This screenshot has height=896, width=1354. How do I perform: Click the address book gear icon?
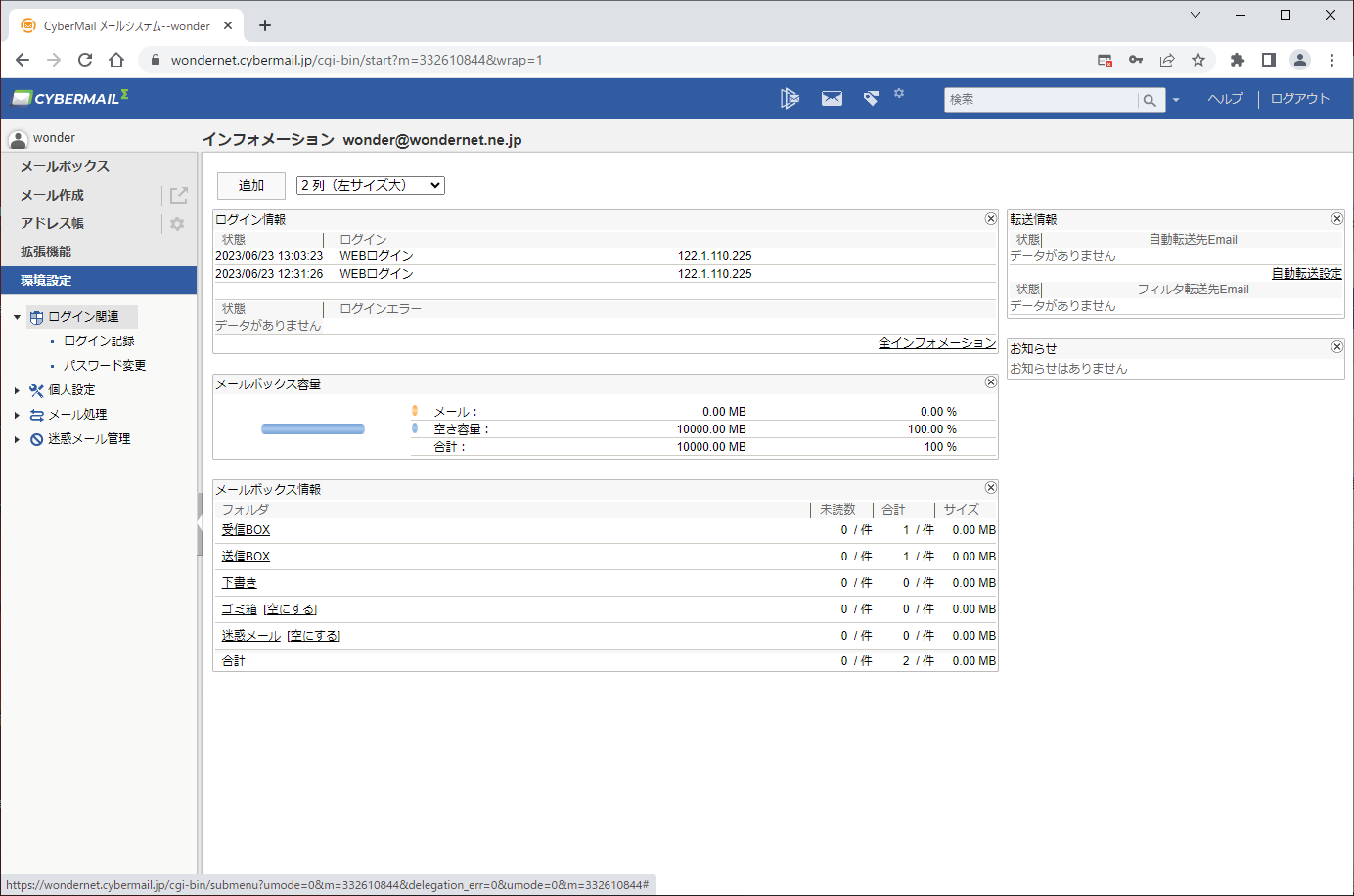click(x=177, y=224)
